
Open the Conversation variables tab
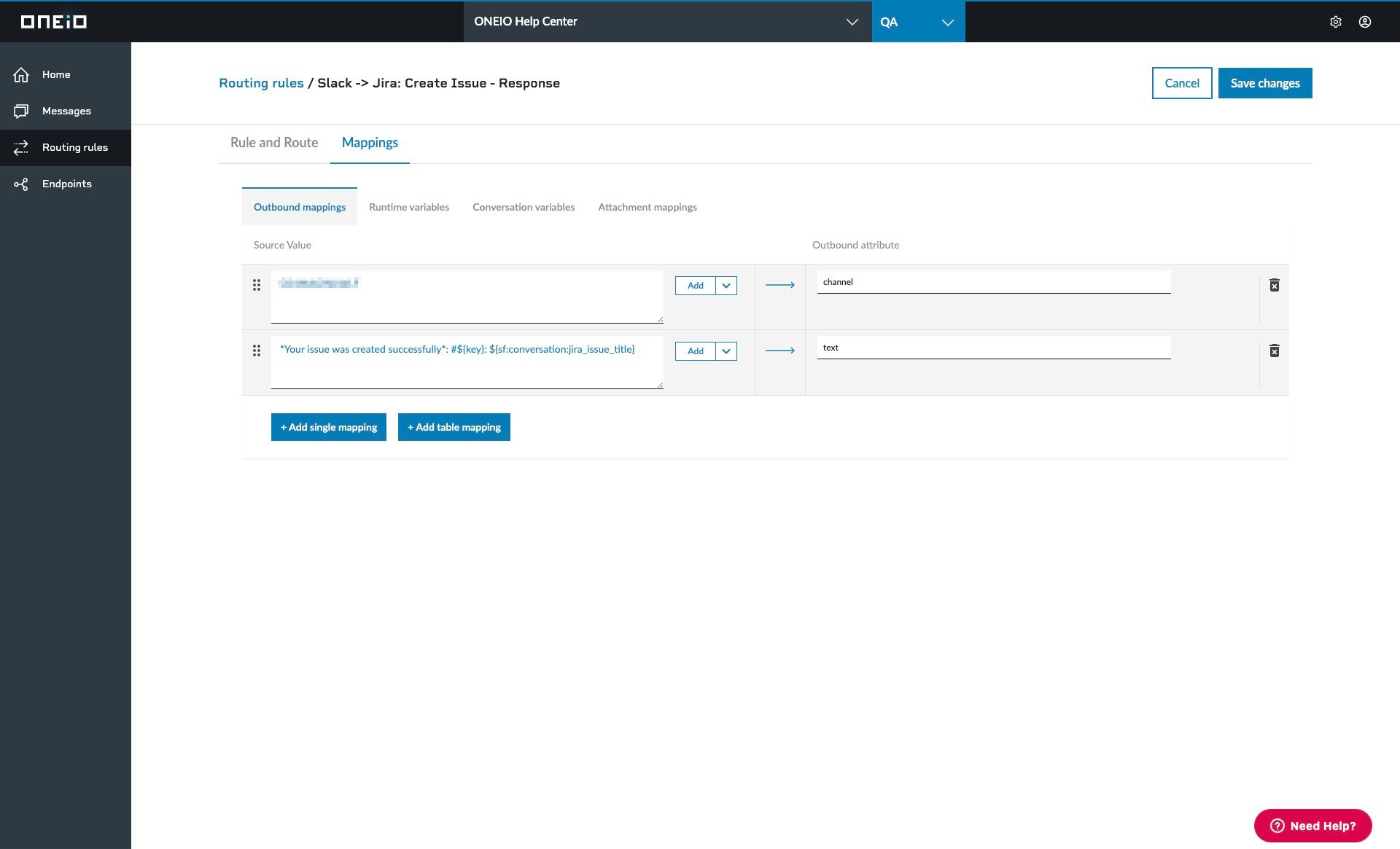point(524,207)
